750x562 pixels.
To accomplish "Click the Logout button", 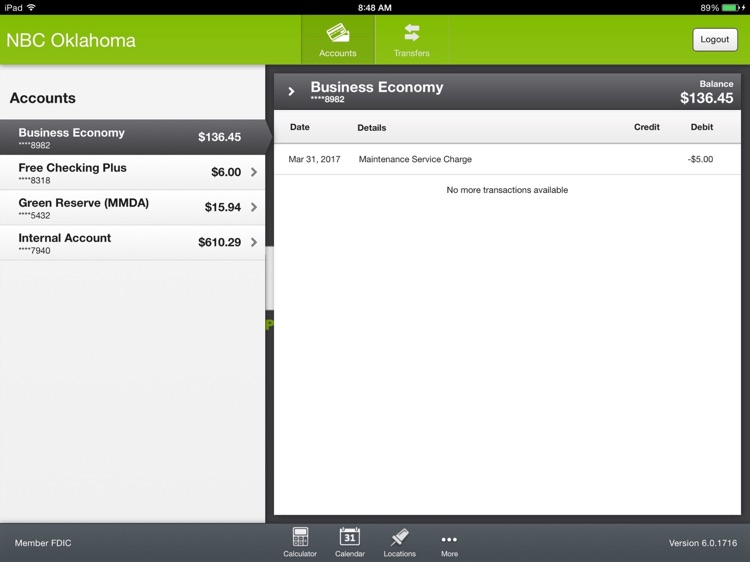I will 715,40.
